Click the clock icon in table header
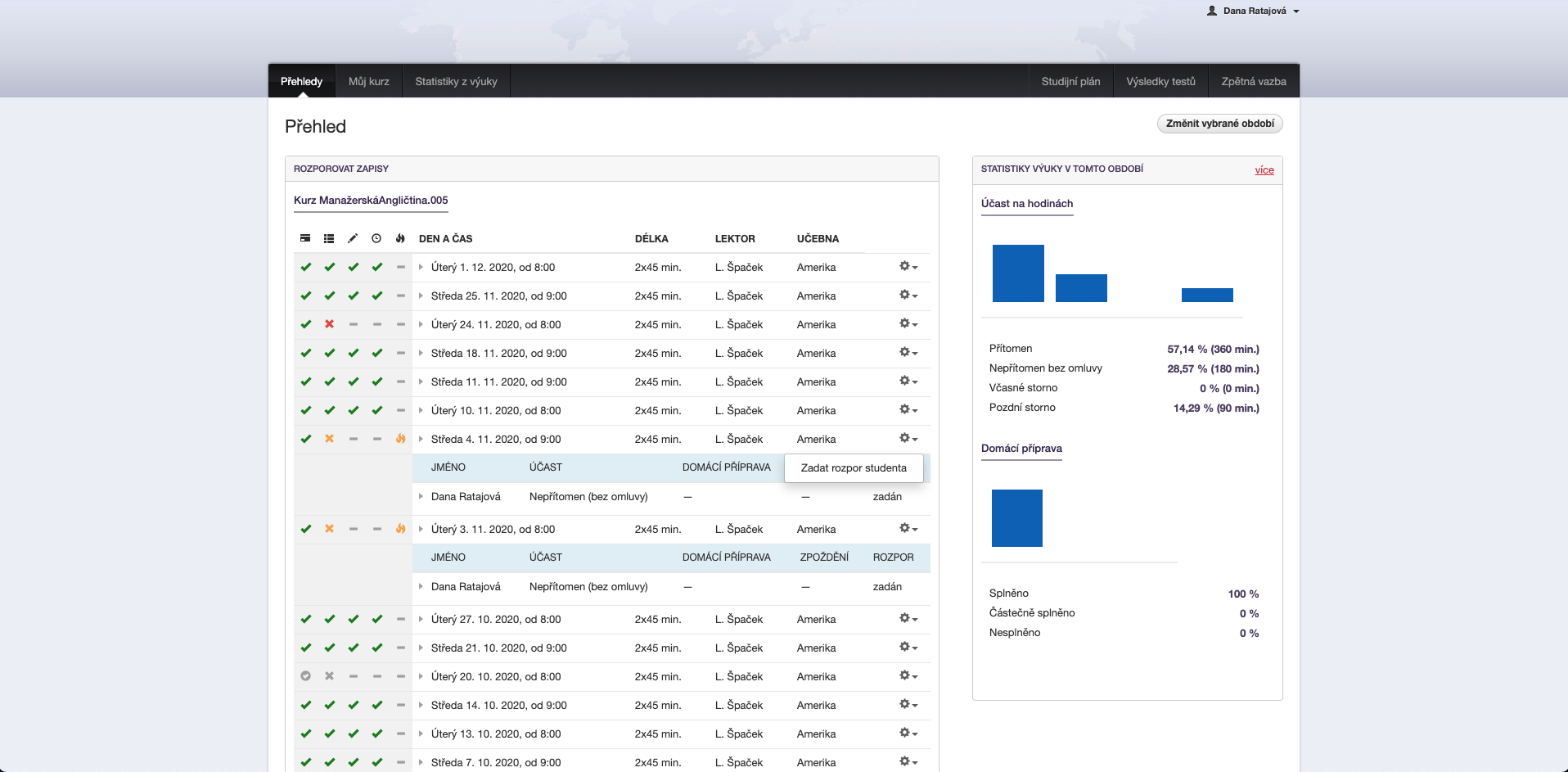This screenshot has width=1568, height=772. pos(376,238)
